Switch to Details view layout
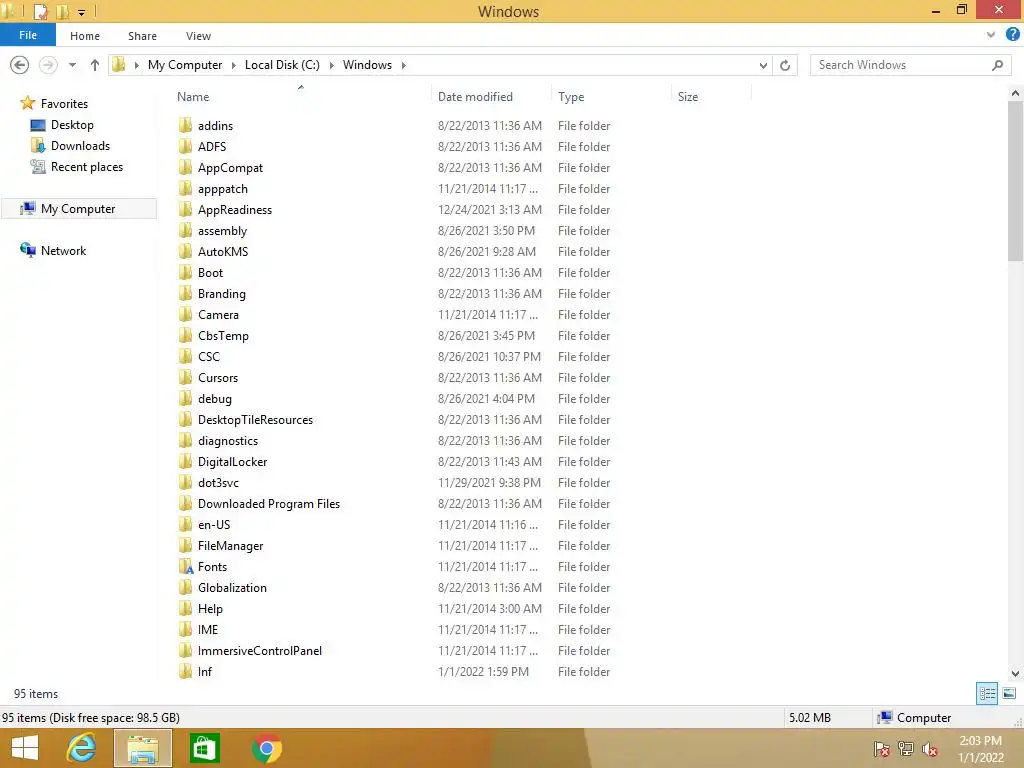The height and width of the screenshot is (768, 1024). (987, 694)
